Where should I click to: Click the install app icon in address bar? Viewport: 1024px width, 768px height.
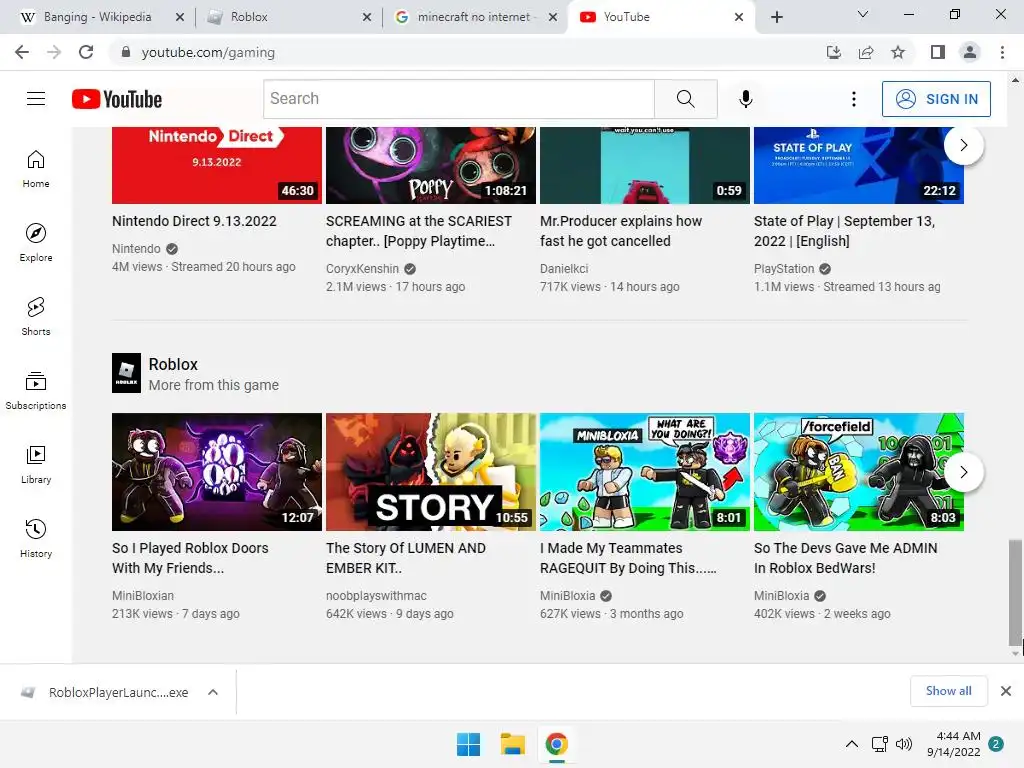pyautogui.click(x=834, y=52)
